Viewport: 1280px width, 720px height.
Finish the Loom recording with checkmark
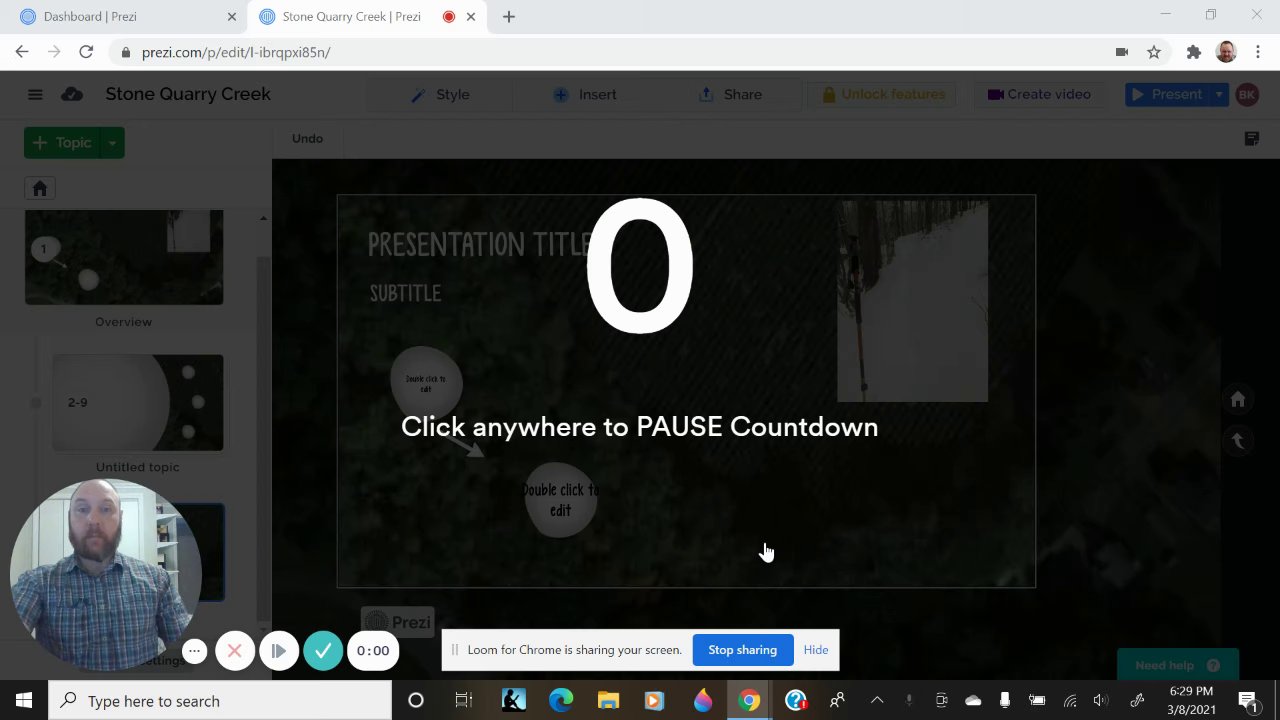point(323,651)
